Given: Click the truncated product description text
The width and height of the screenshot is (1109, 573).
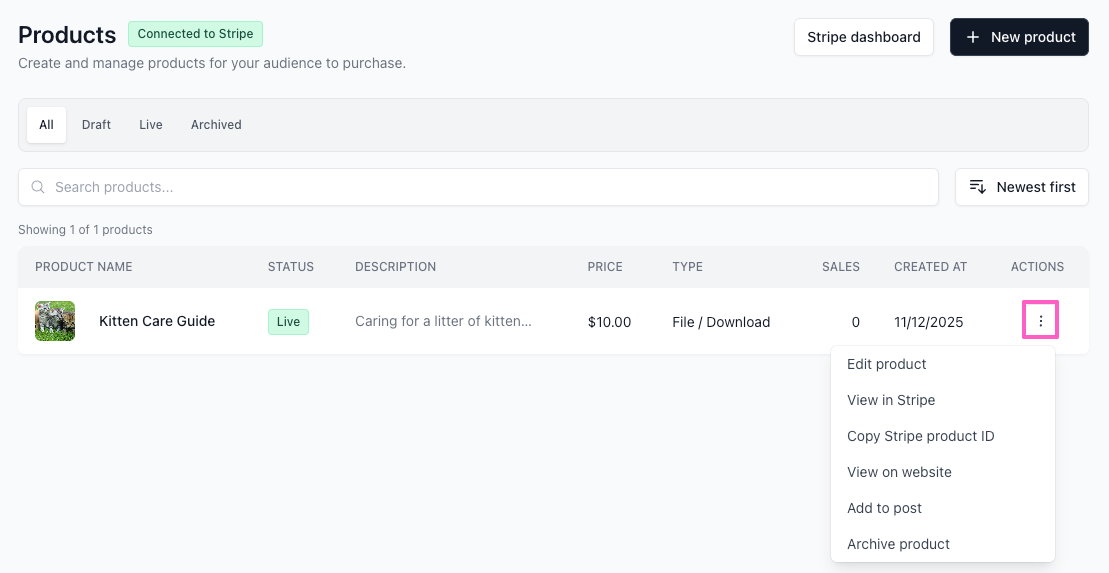Looking at the screenshot, I should pos(443,322).
